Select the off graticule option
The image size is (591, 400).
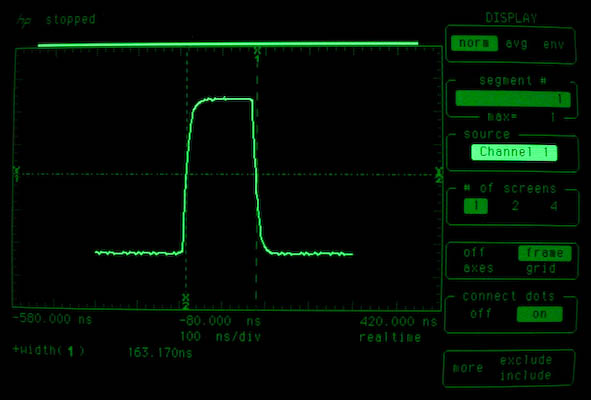click(474, 252)
